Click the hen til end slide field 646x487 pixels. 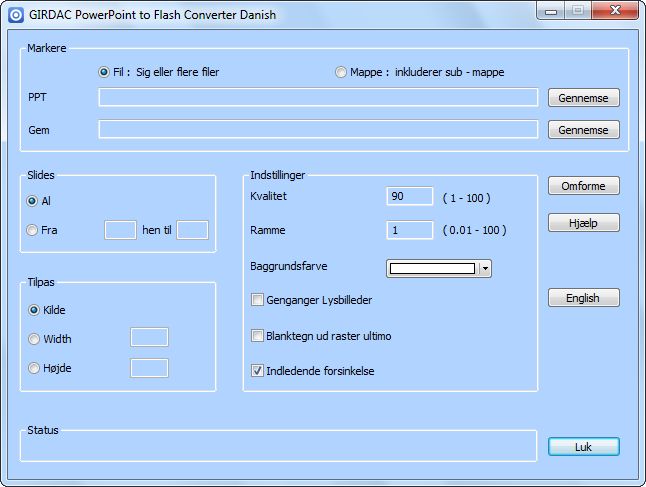pyautogui.click(x=192, y=230)
